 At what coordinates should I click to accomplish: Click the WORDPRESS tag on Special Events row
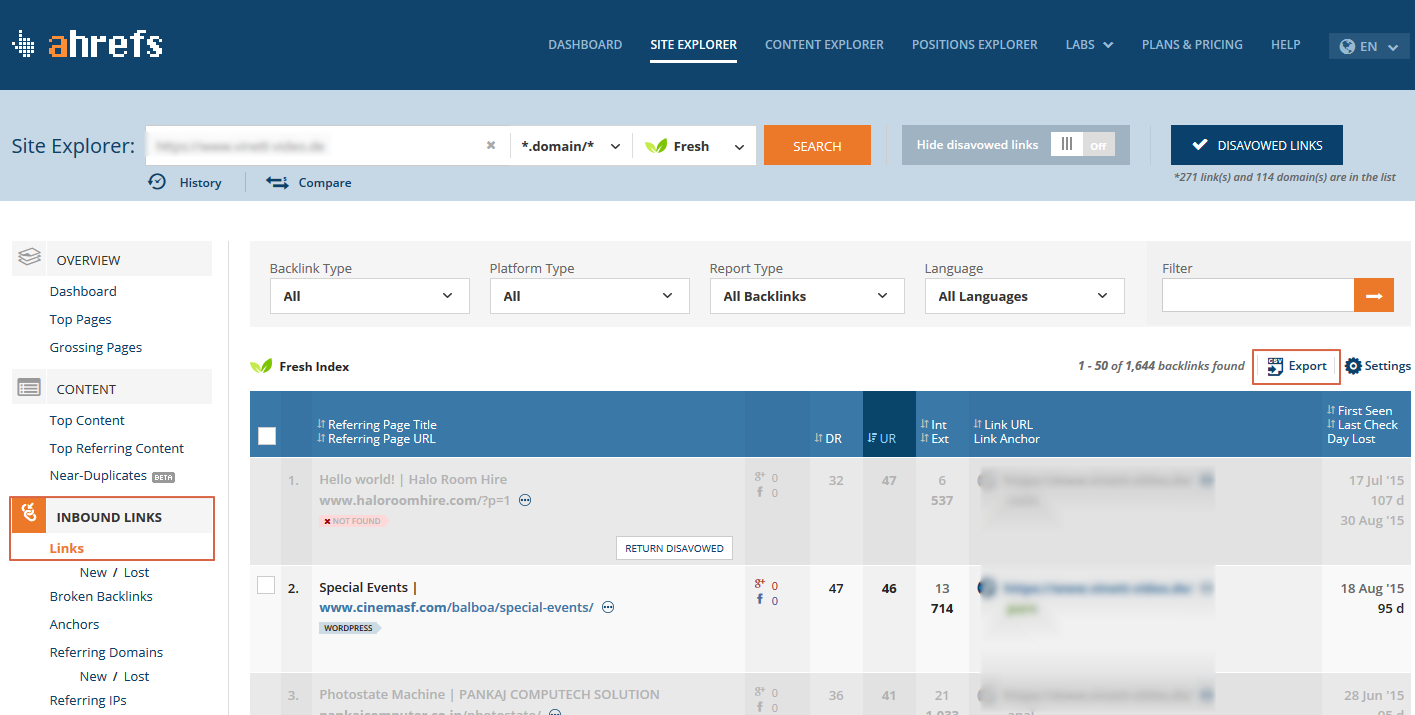(x=350, y=628)
